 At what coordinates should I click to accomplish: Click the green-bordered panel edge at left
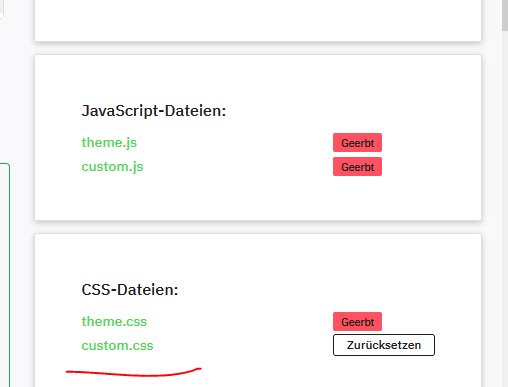[9, 273]
